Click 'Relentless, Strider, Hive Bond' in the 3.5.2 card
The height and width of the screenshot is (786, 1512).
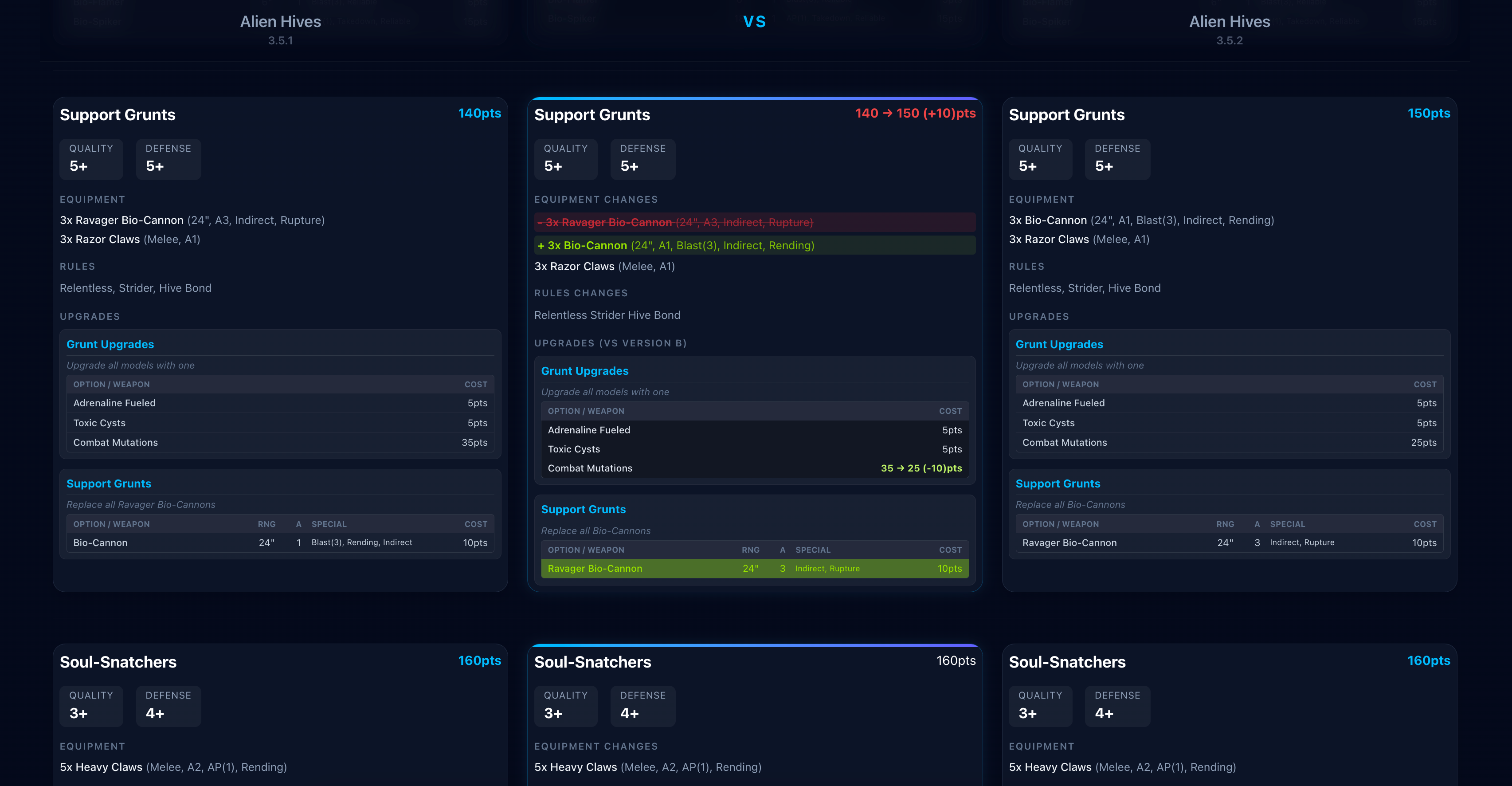1085,288
